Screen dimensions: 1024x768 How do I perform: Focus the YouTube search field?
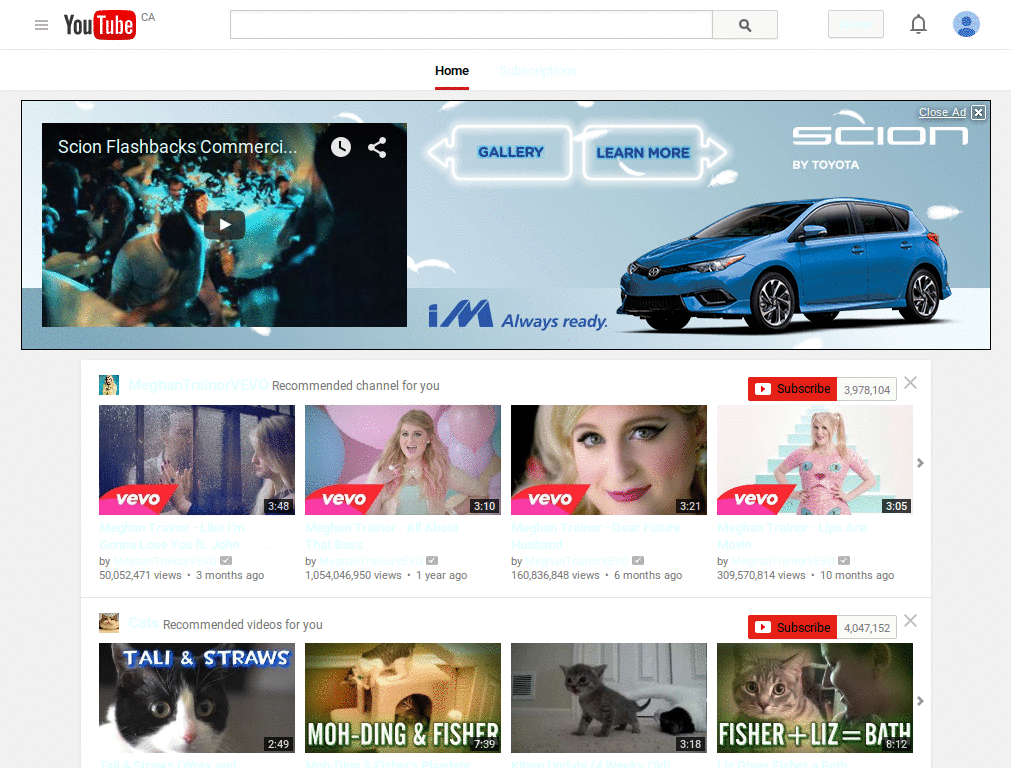pos(471,25)
